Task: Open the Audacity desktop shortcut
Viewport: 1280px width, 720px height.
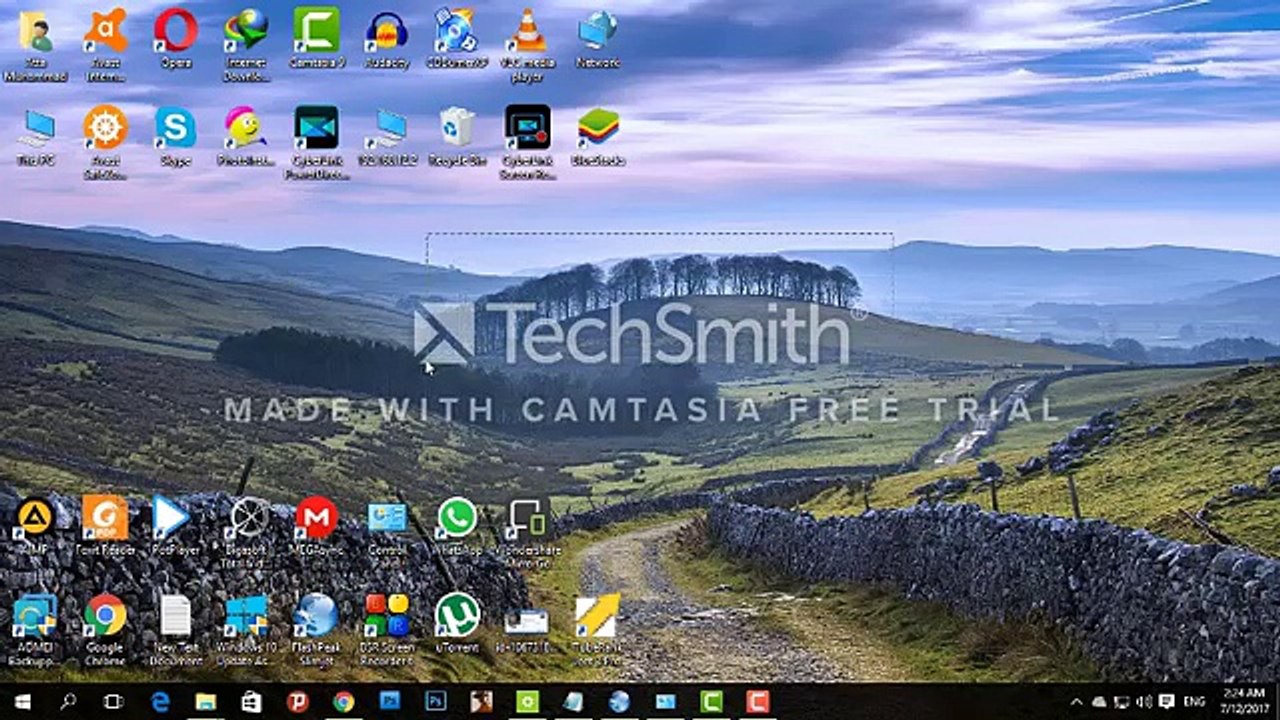Action: 386,38
